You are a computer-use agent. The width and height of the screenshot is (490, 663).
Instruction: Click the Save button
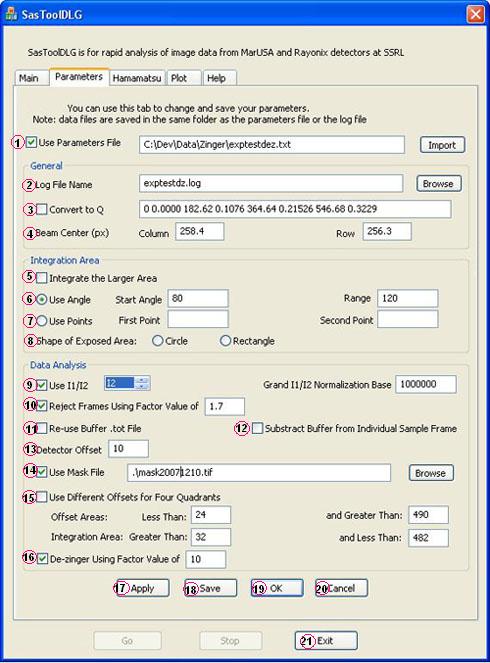click(210, 588)
